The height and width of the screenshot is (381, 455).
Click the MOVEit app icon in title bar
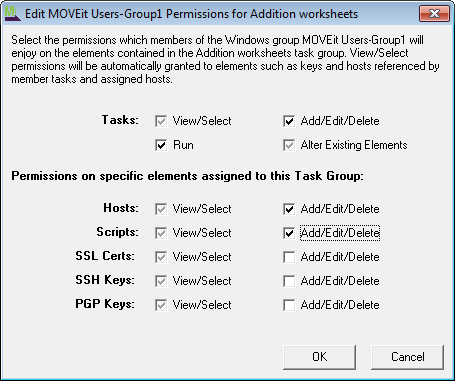point(12,14)
